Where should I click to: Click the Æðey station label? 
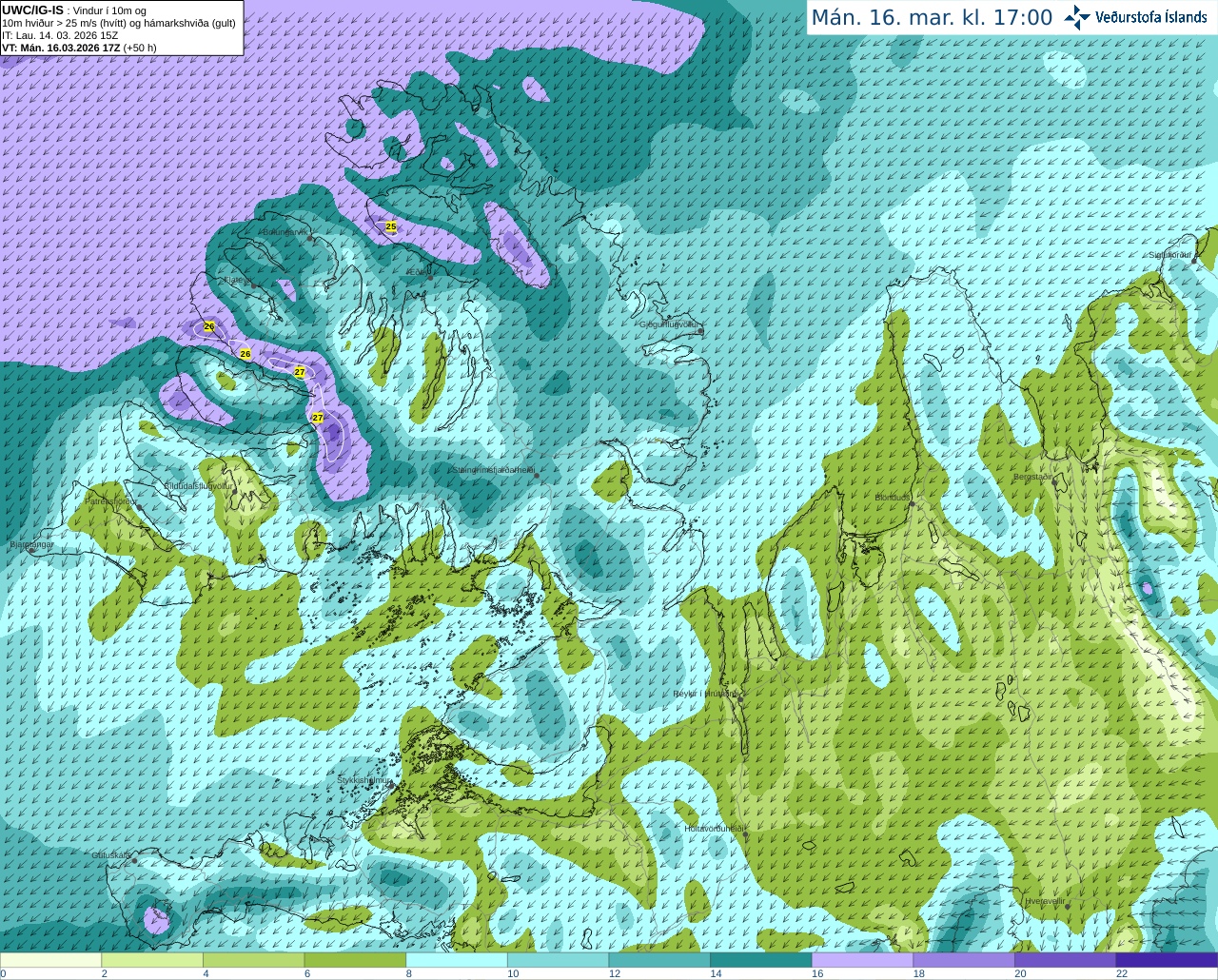[417, 272]
